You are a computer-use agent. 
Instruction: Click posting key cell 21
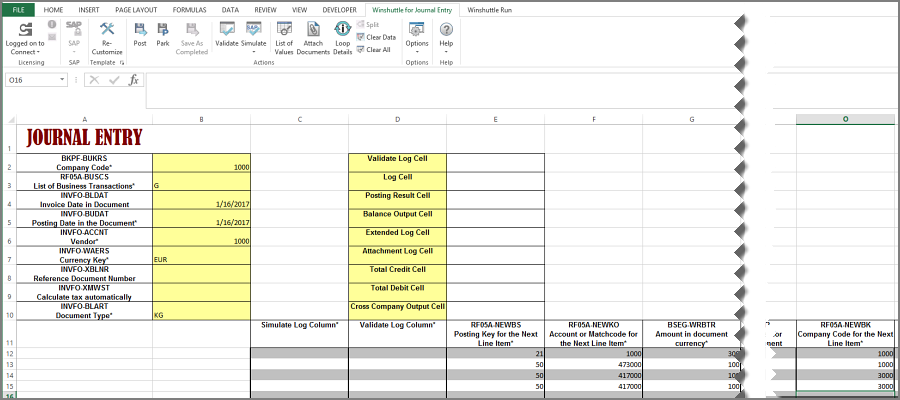click(495, 354)
